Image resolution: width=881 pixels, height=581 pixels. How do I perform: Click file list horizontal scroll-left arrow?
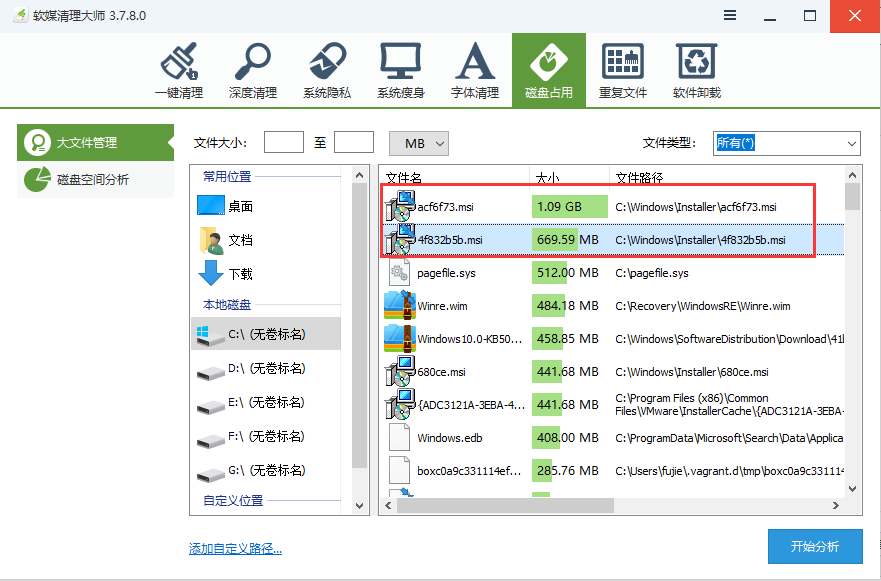(388, 506)
